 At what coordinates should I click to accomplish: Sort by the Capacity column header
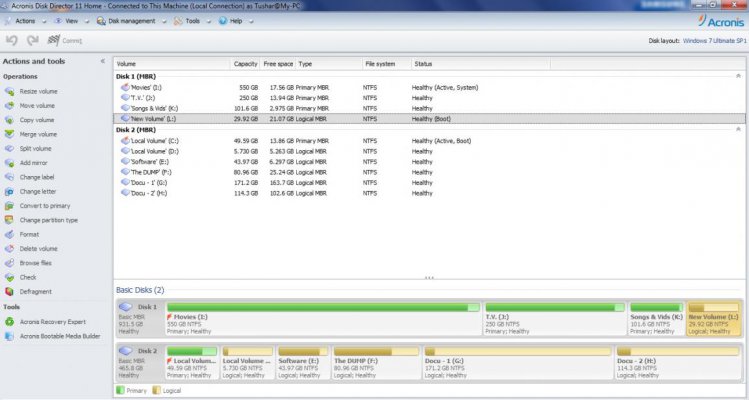246,64
